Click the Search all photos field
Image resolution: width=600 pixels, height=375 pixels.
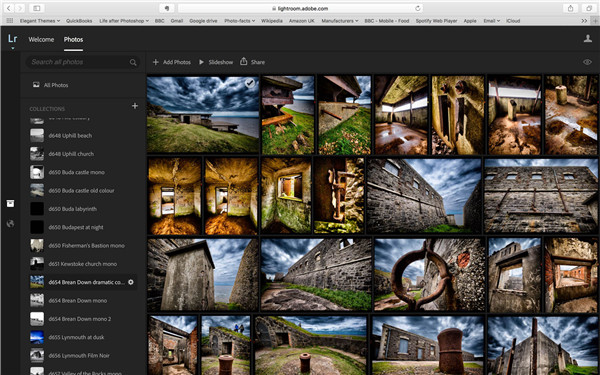(82, 62)
